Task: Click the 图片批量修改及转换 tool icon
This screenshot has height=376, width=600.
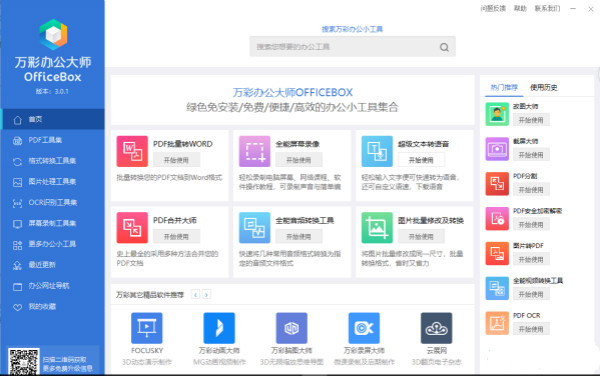Action: (377, 228)
